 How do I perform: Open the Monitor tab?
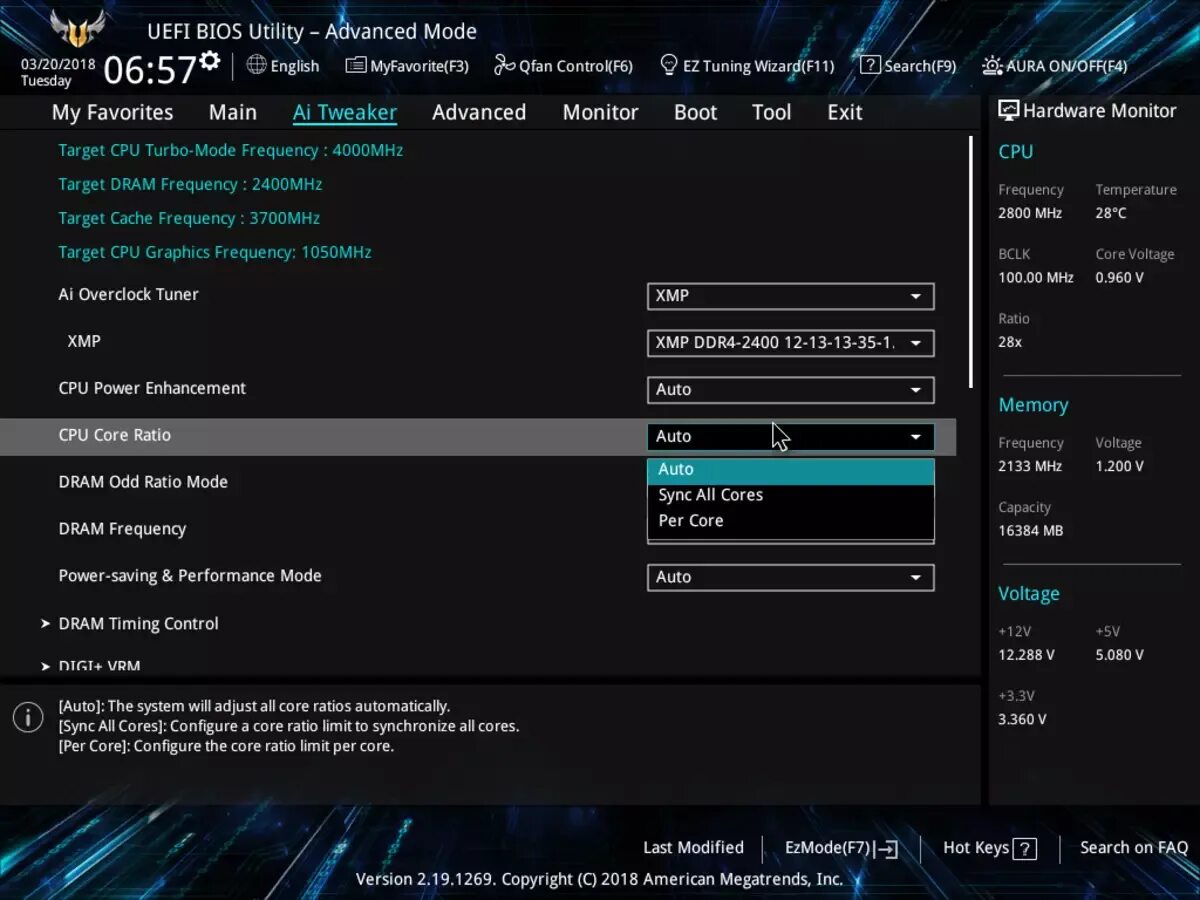click(x=600, y=112)
